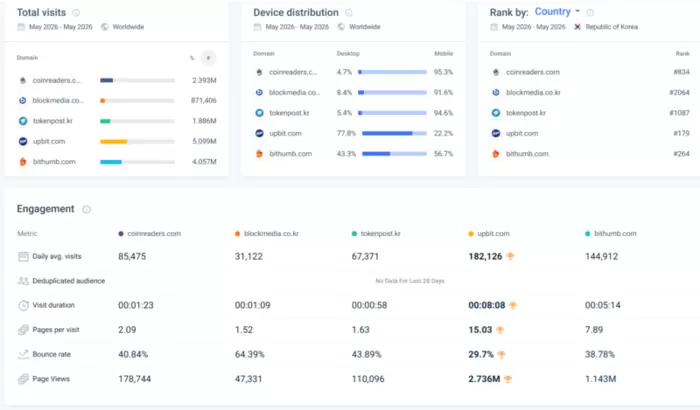Click the info icon next to Total visits
Image resolution: width=700 pixels, height=410 pixels.
click(76, 13)
